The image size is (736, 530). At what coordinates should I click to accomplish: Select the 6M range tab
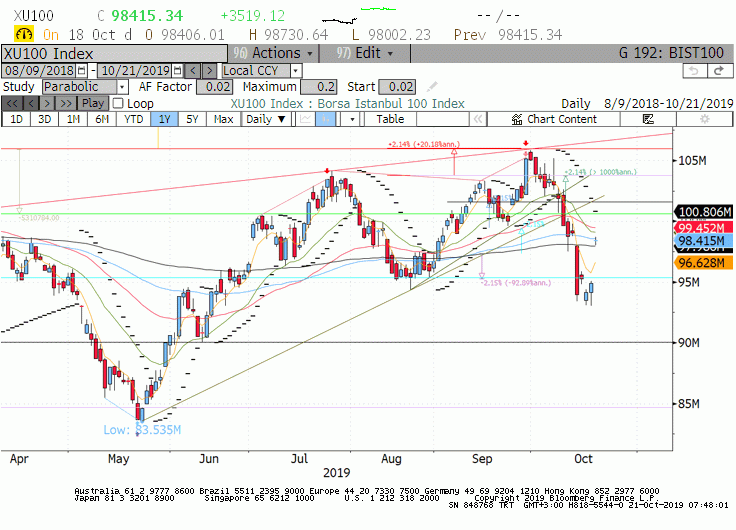point(102,119)
